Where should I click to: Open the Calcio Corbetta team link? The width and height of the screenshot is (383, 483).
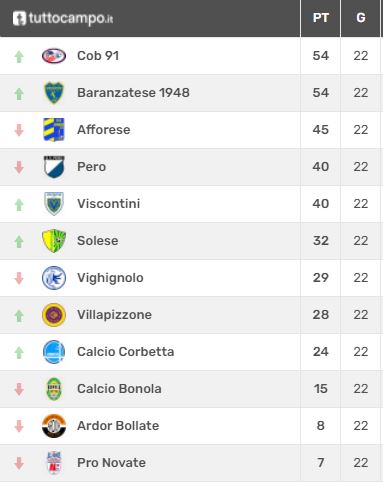click(x=126, y=352)
